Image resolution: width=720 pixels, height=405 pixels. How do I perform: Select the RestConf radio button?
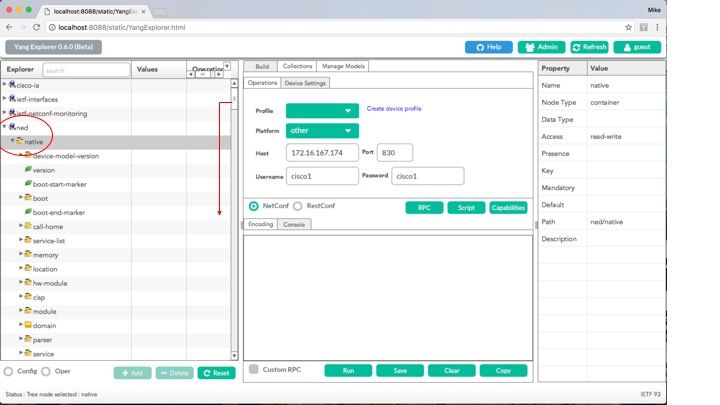click(x=298, y=206)
